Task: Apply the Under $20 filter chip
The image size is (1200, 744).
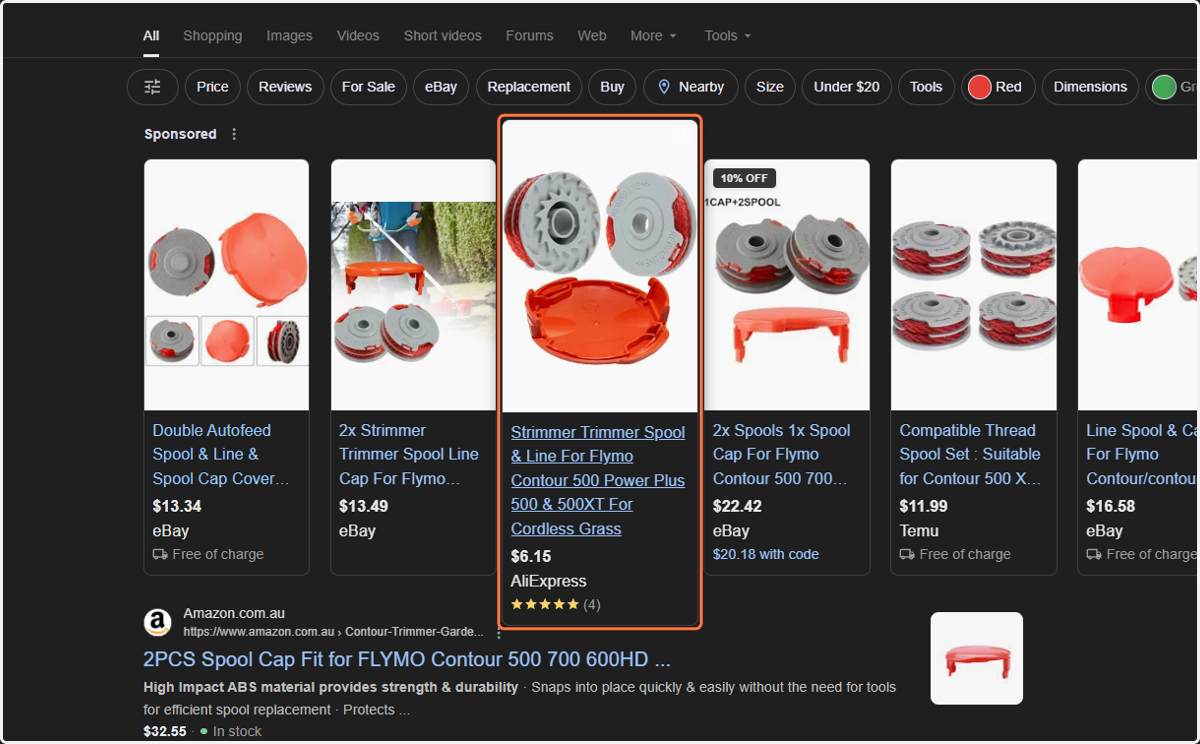Action: click(x=847, y=87)
